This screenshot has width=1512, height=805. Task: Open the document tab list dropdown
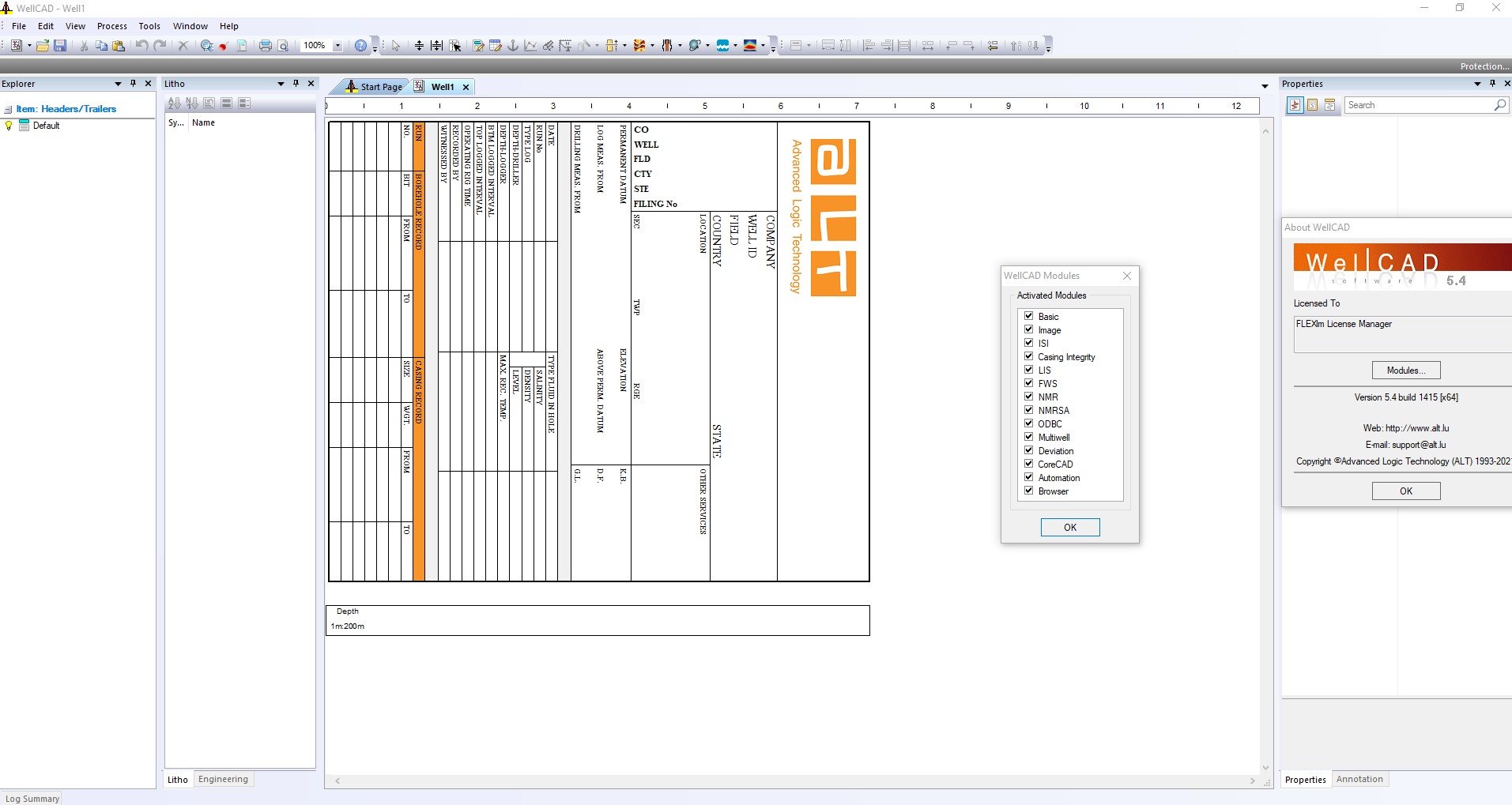(1265, 86)
